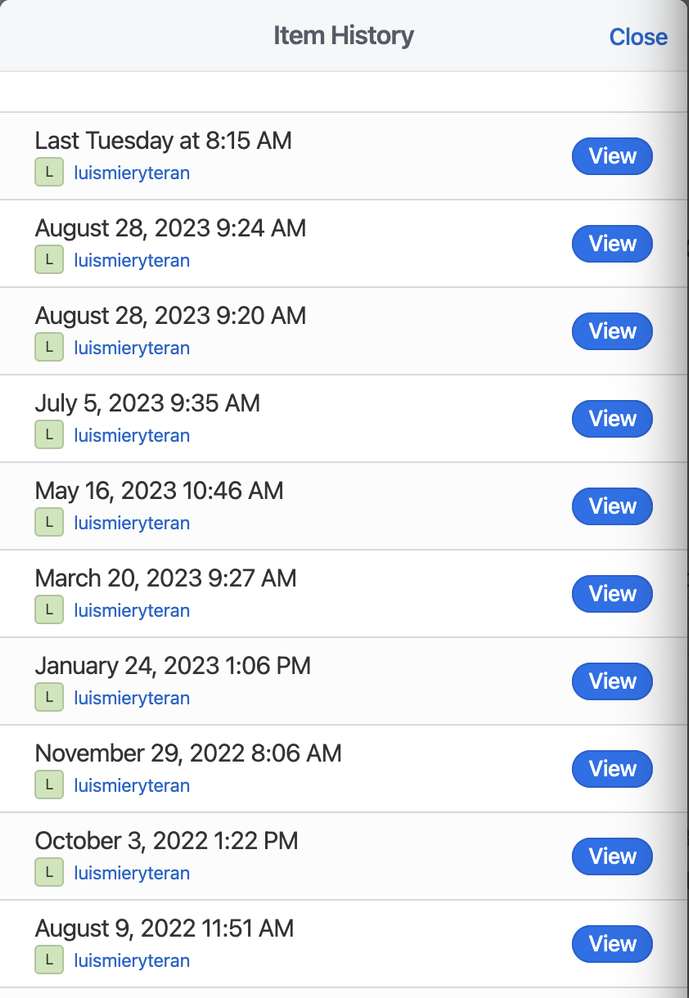View the Last Tuesday 8:15 AM version
The height and width of the screenshot is (998, 689).
pos(612,156)
